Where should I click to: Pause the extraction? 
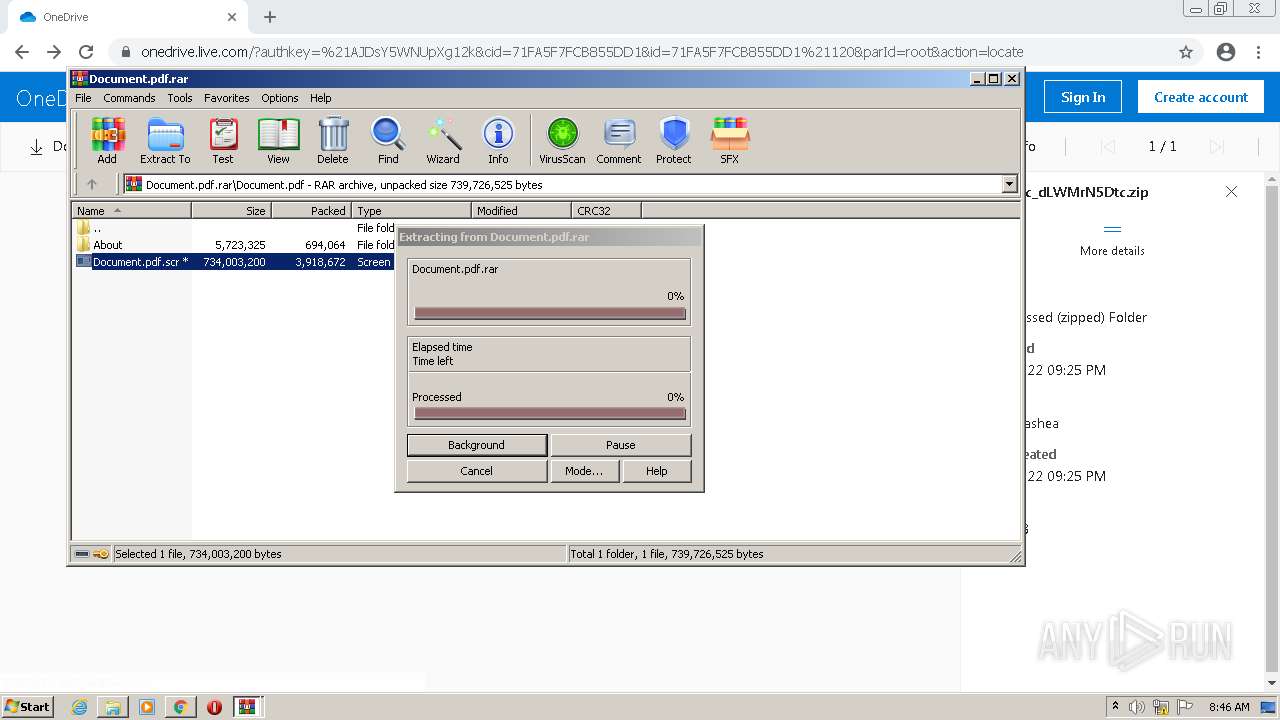pos(621,445)
